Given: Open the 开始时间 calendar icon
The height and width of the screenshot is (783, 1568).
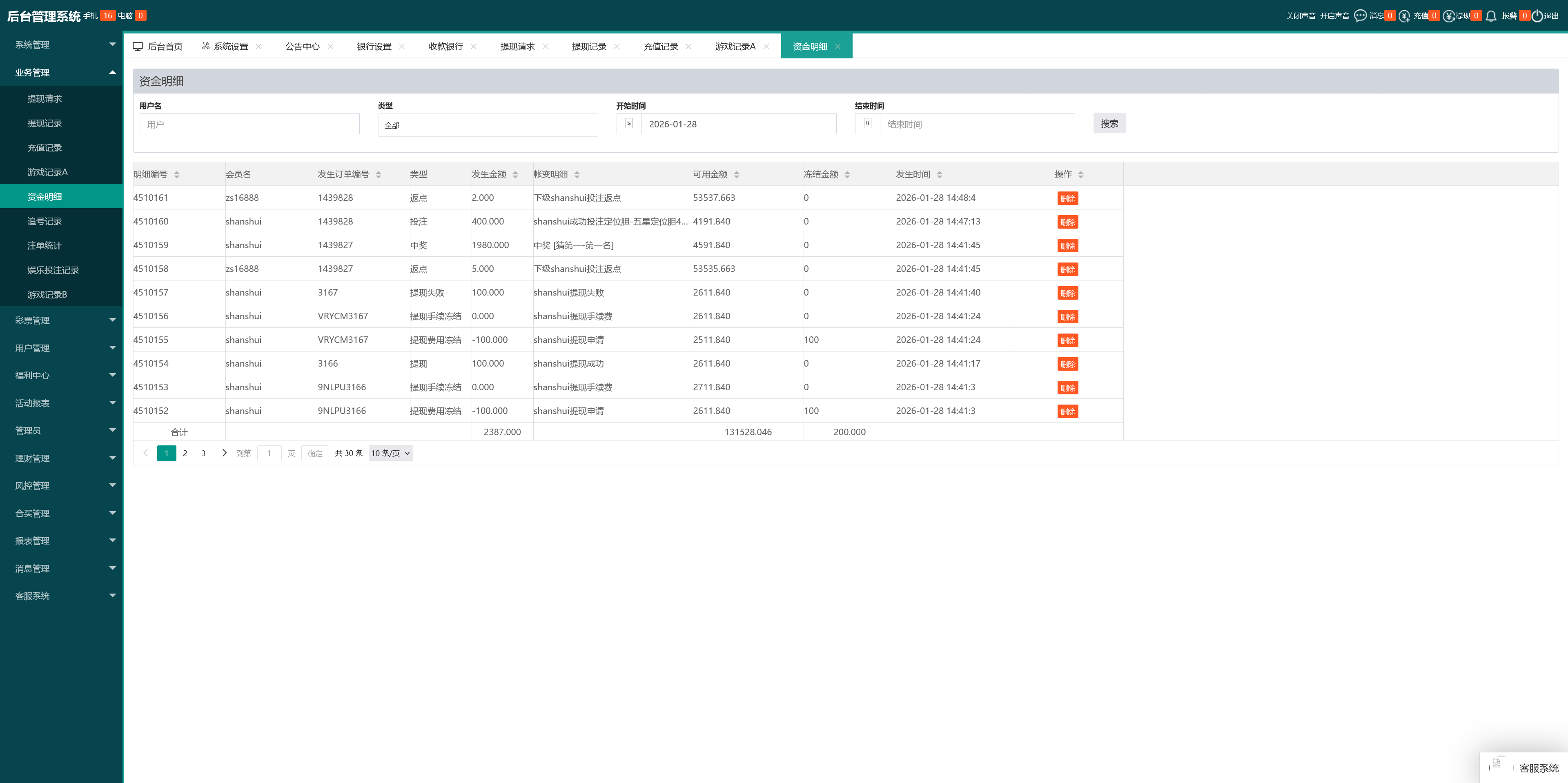Looking at the screenshot, I should tap(629, 124).
